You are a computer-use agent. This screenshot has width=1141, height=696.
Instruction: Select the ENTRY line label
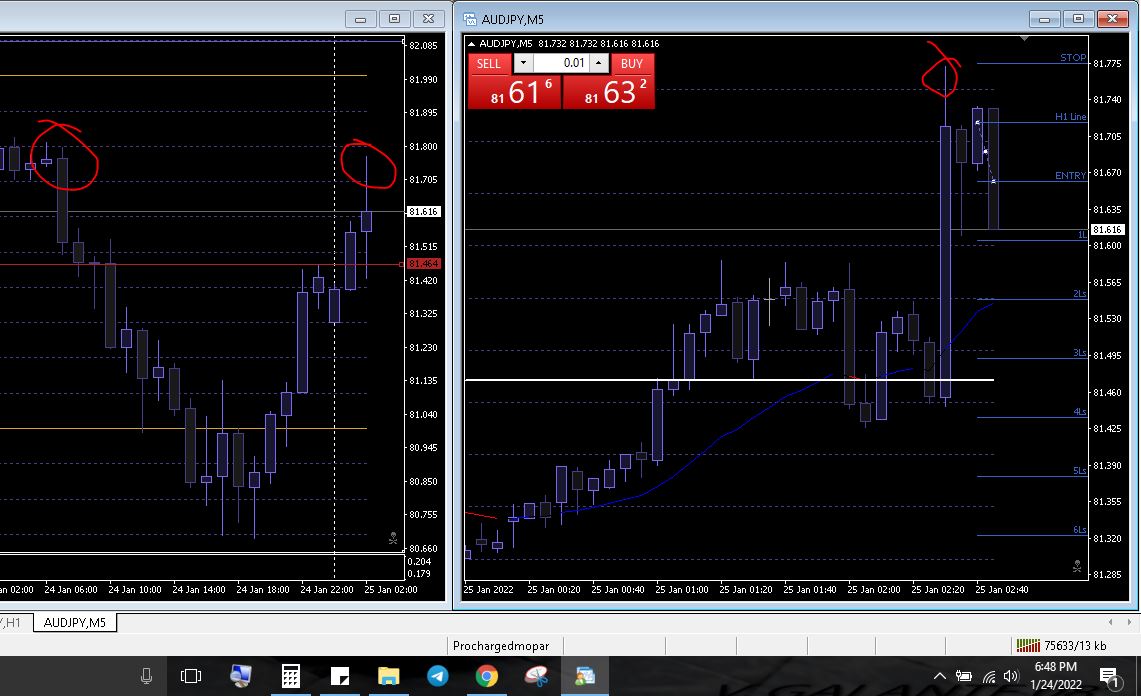click(1070, 175)
